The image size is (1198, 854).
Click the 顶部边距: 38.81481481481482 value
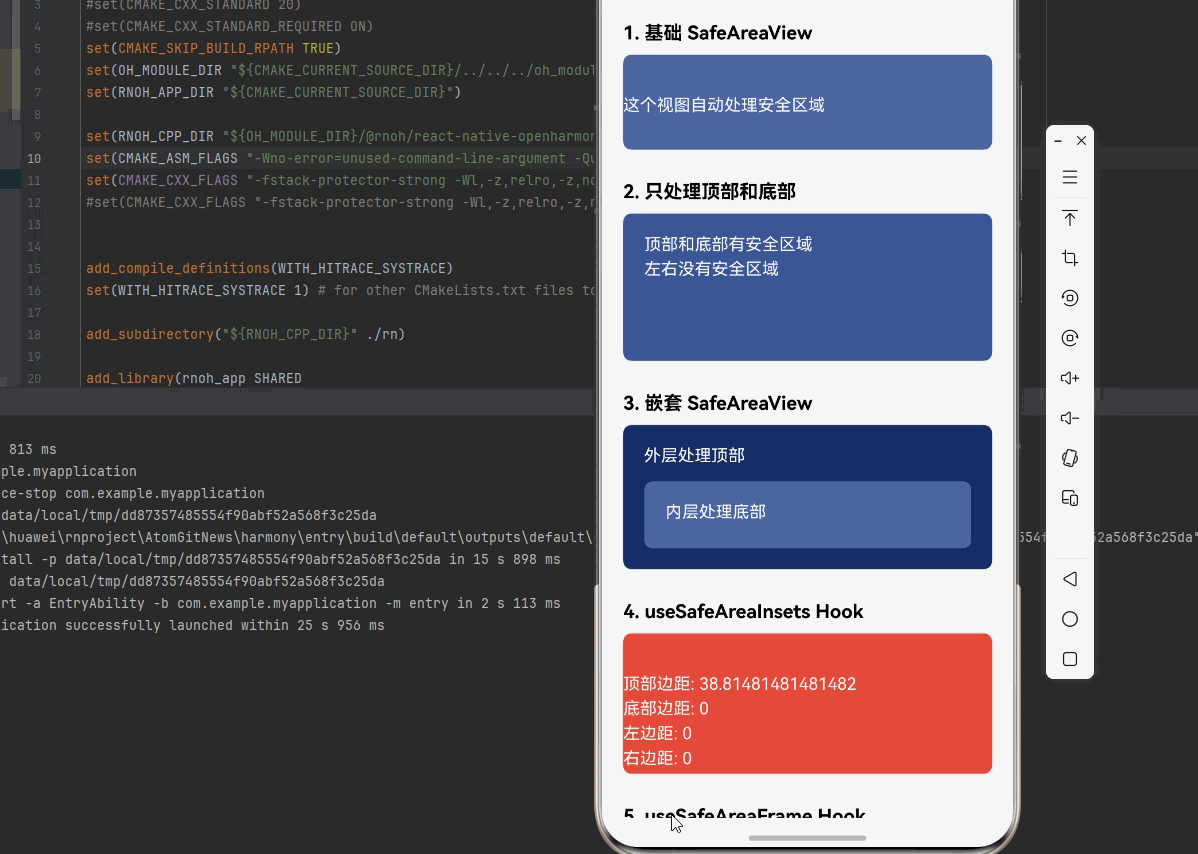[740, 684]
